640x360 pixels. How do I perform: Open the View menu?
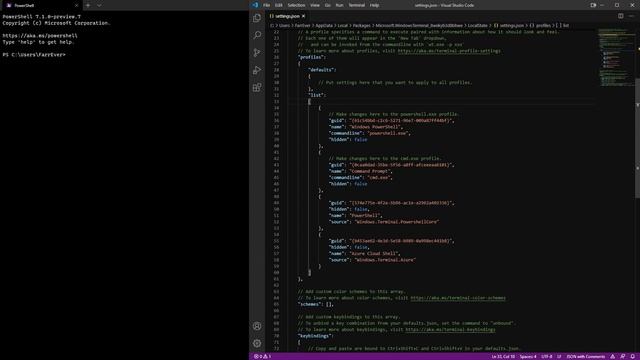315,5
